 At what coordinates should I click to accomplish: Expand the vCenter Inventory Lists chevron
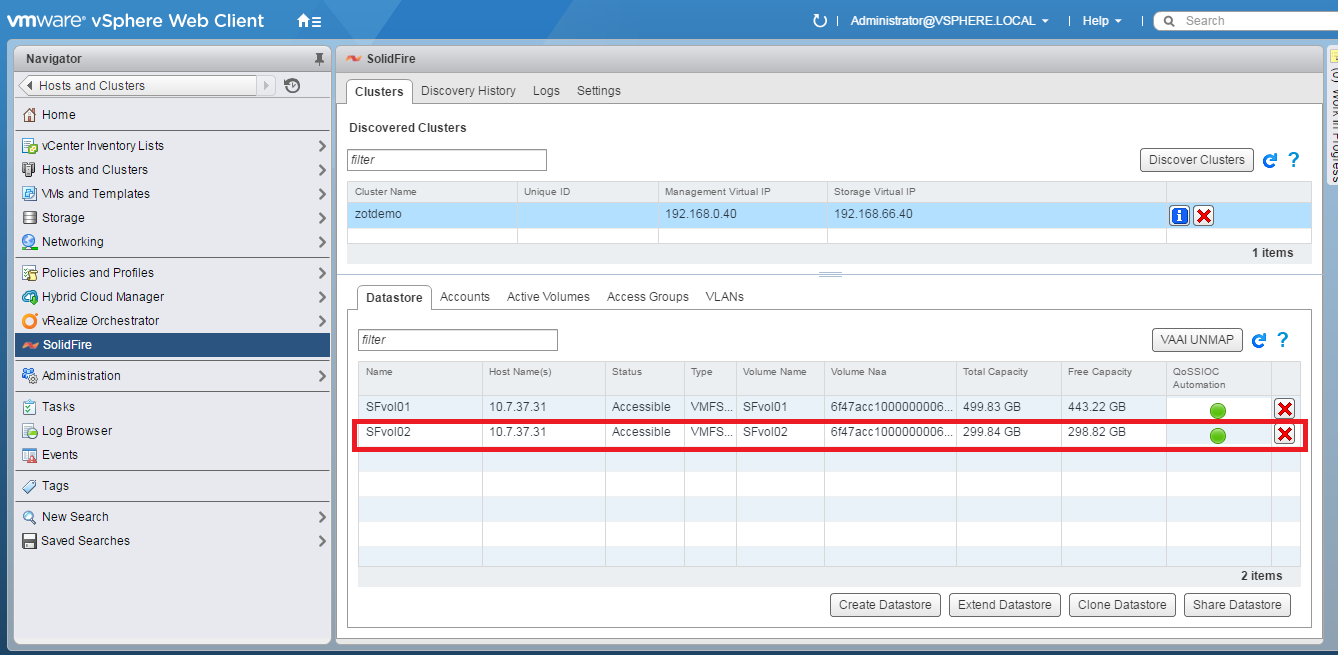[x=322, y=146]
